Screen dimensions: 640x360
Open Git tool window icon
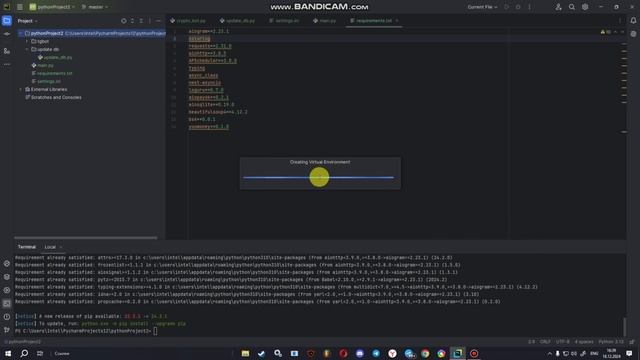point(7,330)
